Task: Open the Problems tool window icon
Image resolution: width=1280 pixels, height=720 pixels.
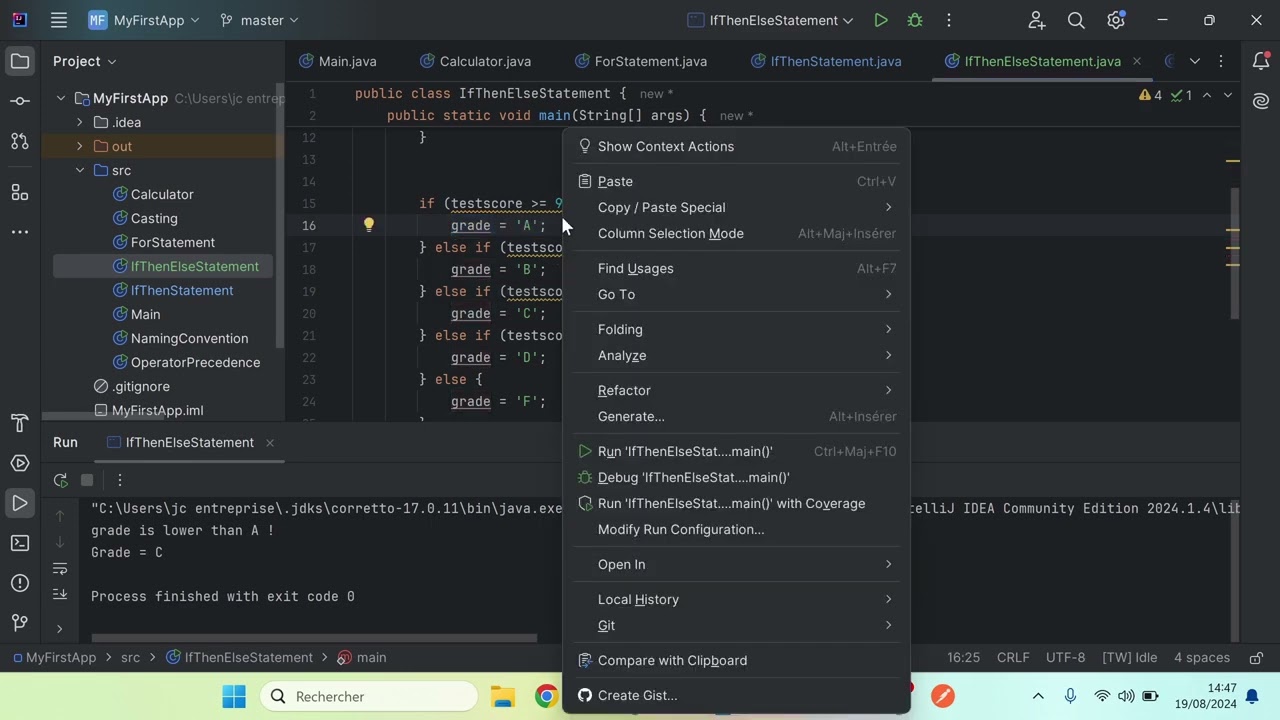Action: point(19,583)
